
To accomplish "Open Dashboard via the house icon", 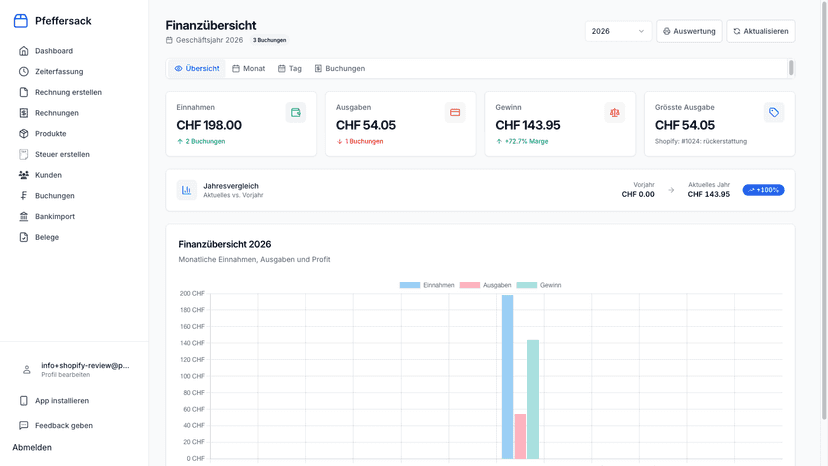I will (x=23, y=51).
